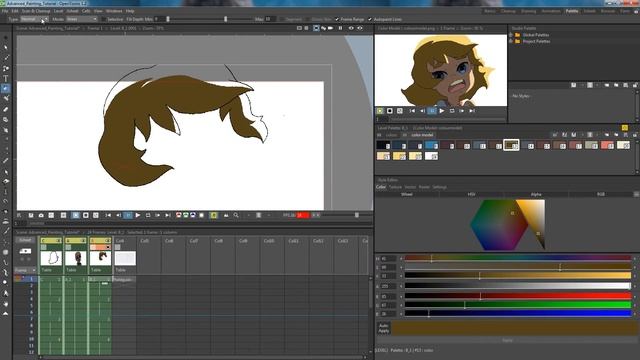
Task: Select the salmon pink palette swatch
Action: (607, 145)
